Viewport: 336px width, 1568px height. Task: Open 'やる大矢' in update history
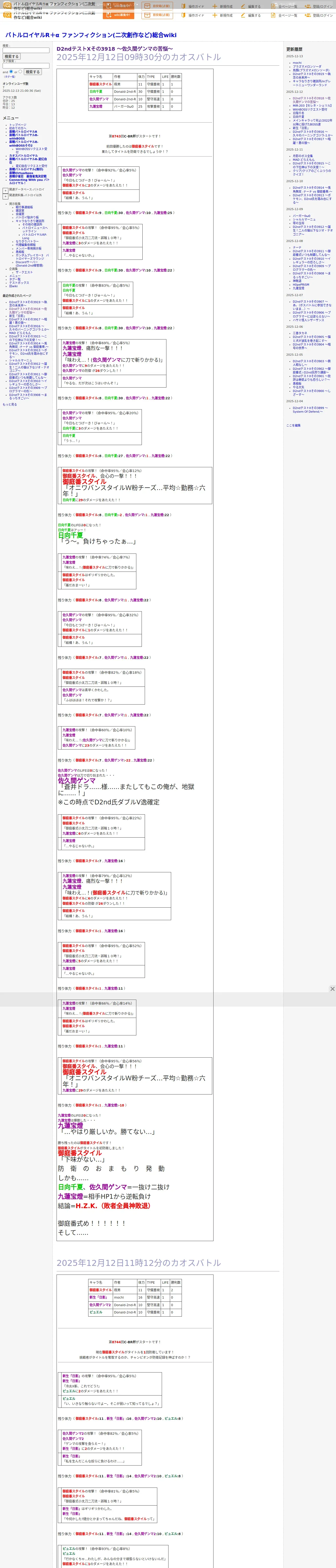pyautogui.click(x=298, y=387)
